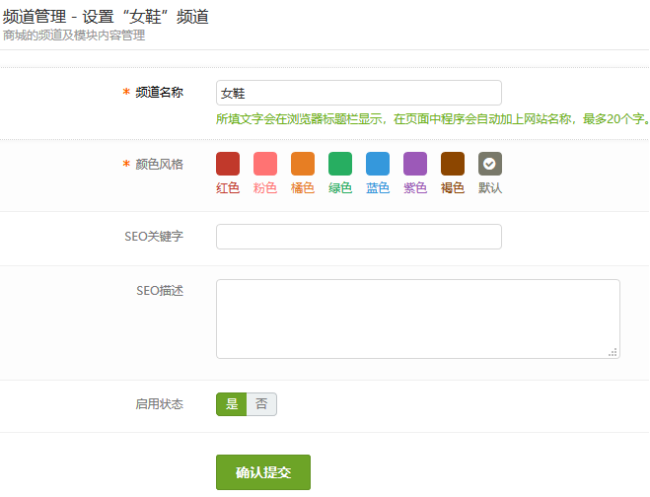650x497 pixels.
Task: Set enable status to 否
Action: (262, 404)
